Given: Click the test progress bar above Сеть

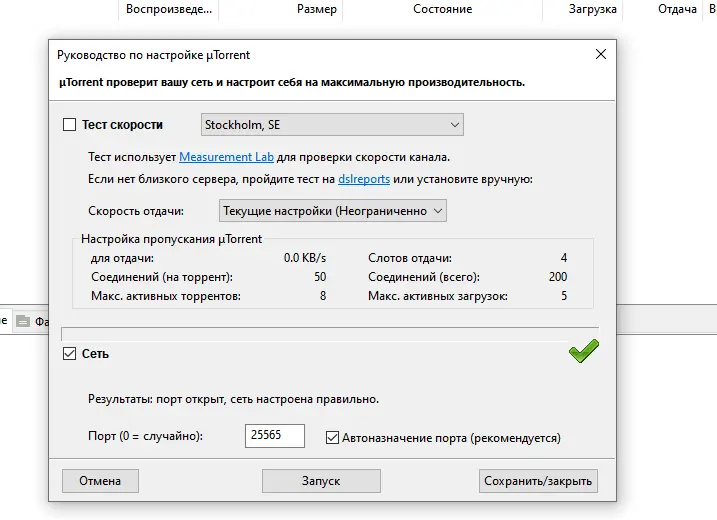Looking at the screenshot, I should click(x=329, y=333).
